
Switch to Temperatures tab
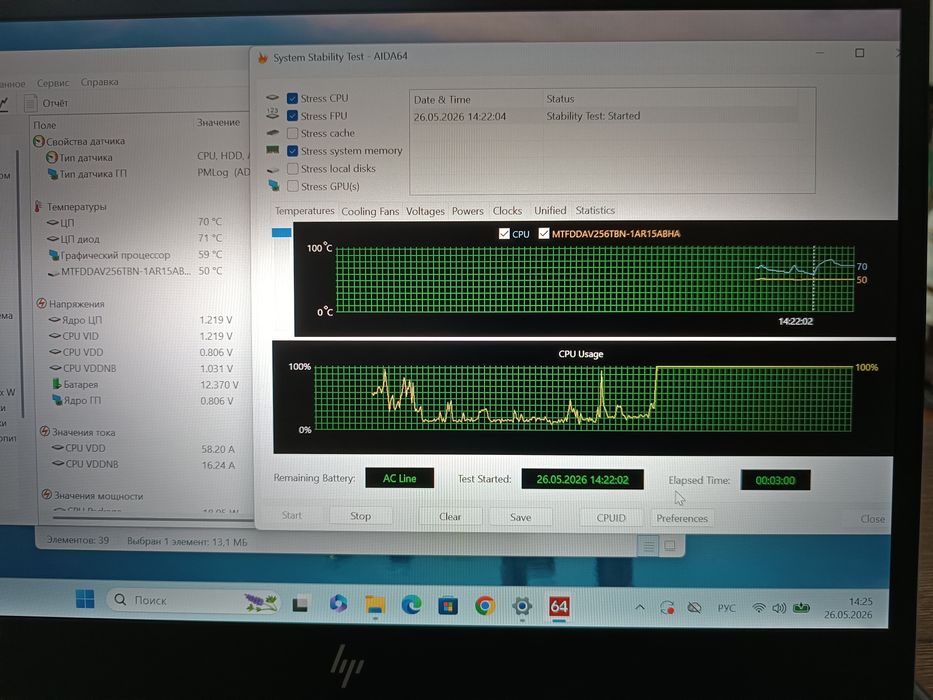305,211
